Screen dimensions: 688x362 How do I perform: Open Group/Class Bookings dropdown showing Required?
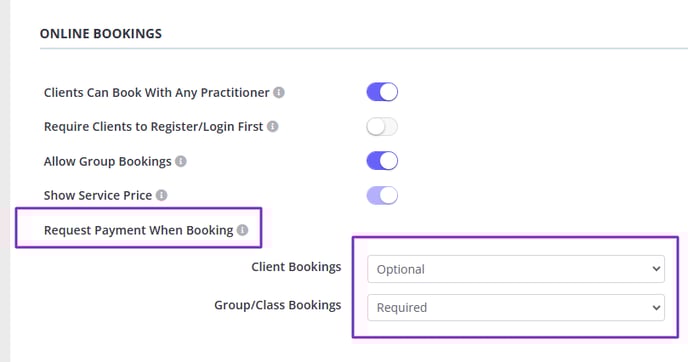[x=516, y=308]
